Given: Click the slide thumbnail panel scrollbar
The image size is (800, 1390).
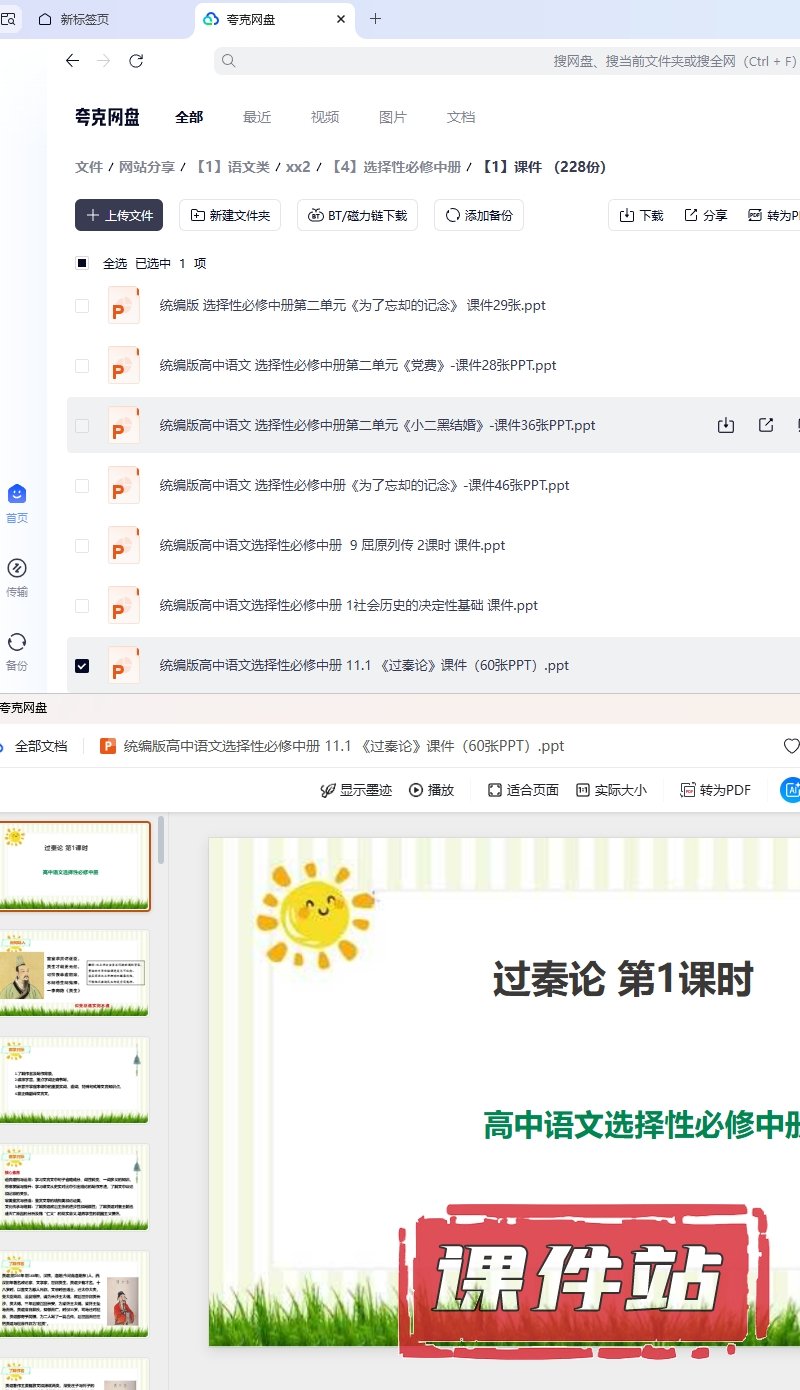Looking at the screenshot, I should point(161,840).
